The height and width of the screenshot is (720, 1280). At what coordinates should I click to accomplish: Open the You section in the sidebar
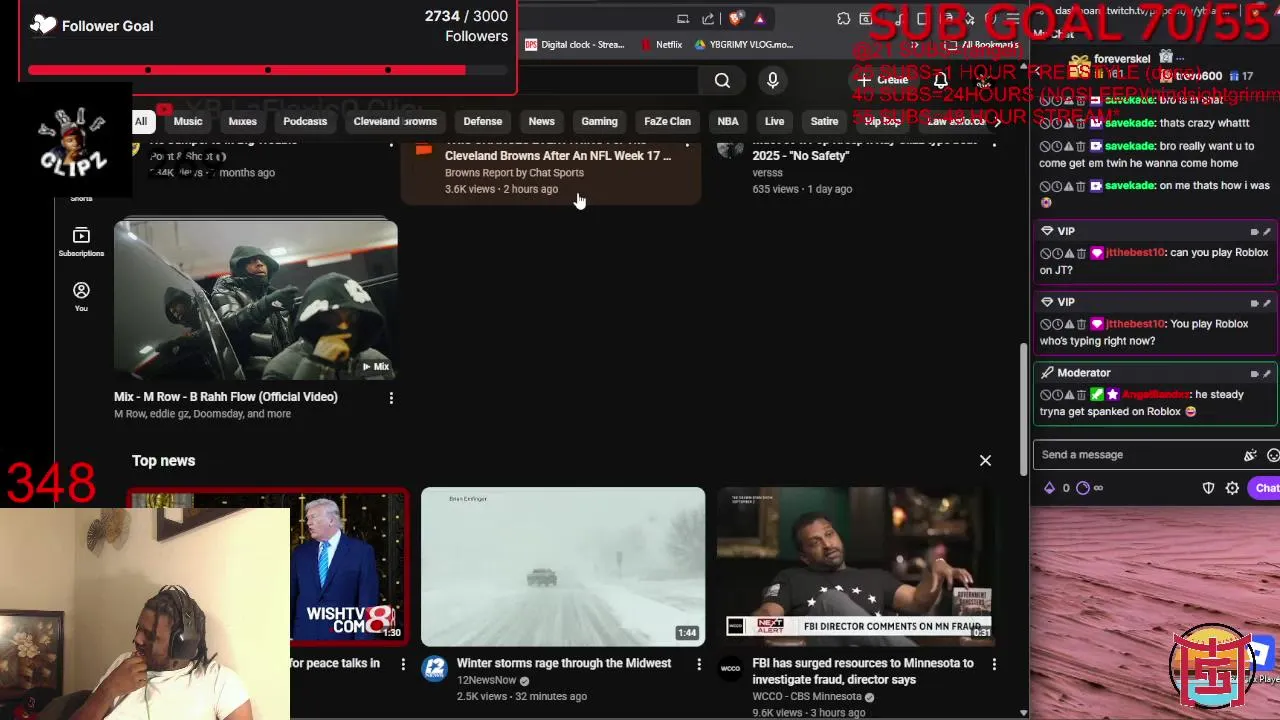point(81,296)
